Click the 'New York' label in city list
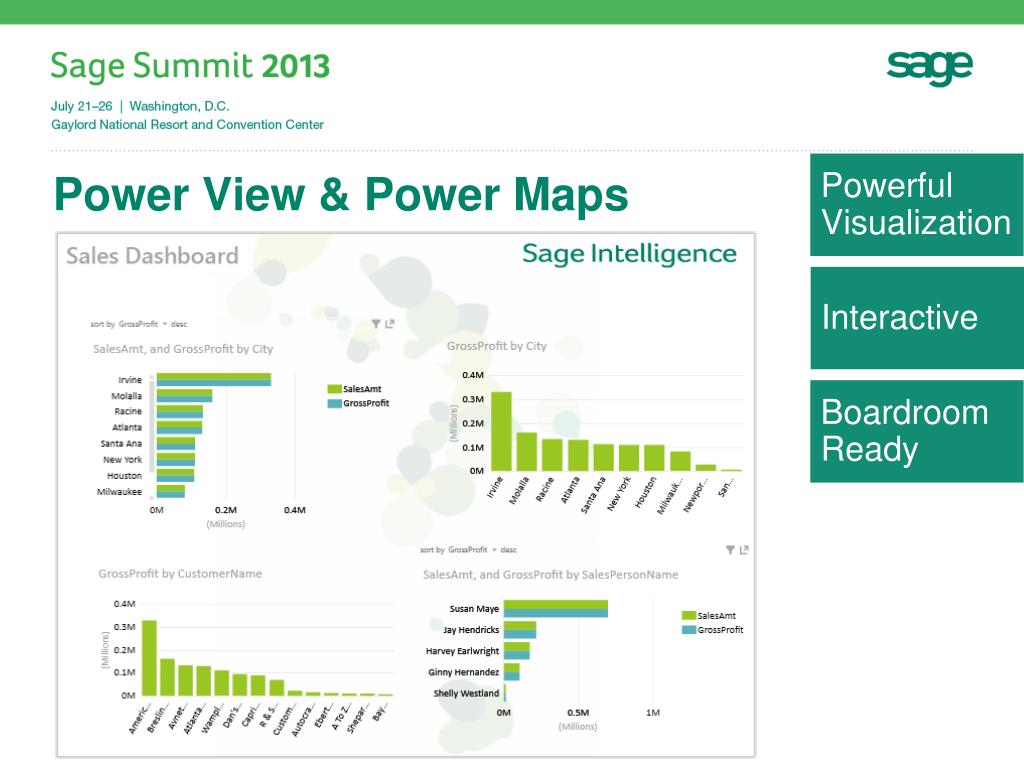This screenshot has height=768, width=1024. click(122, 460)
